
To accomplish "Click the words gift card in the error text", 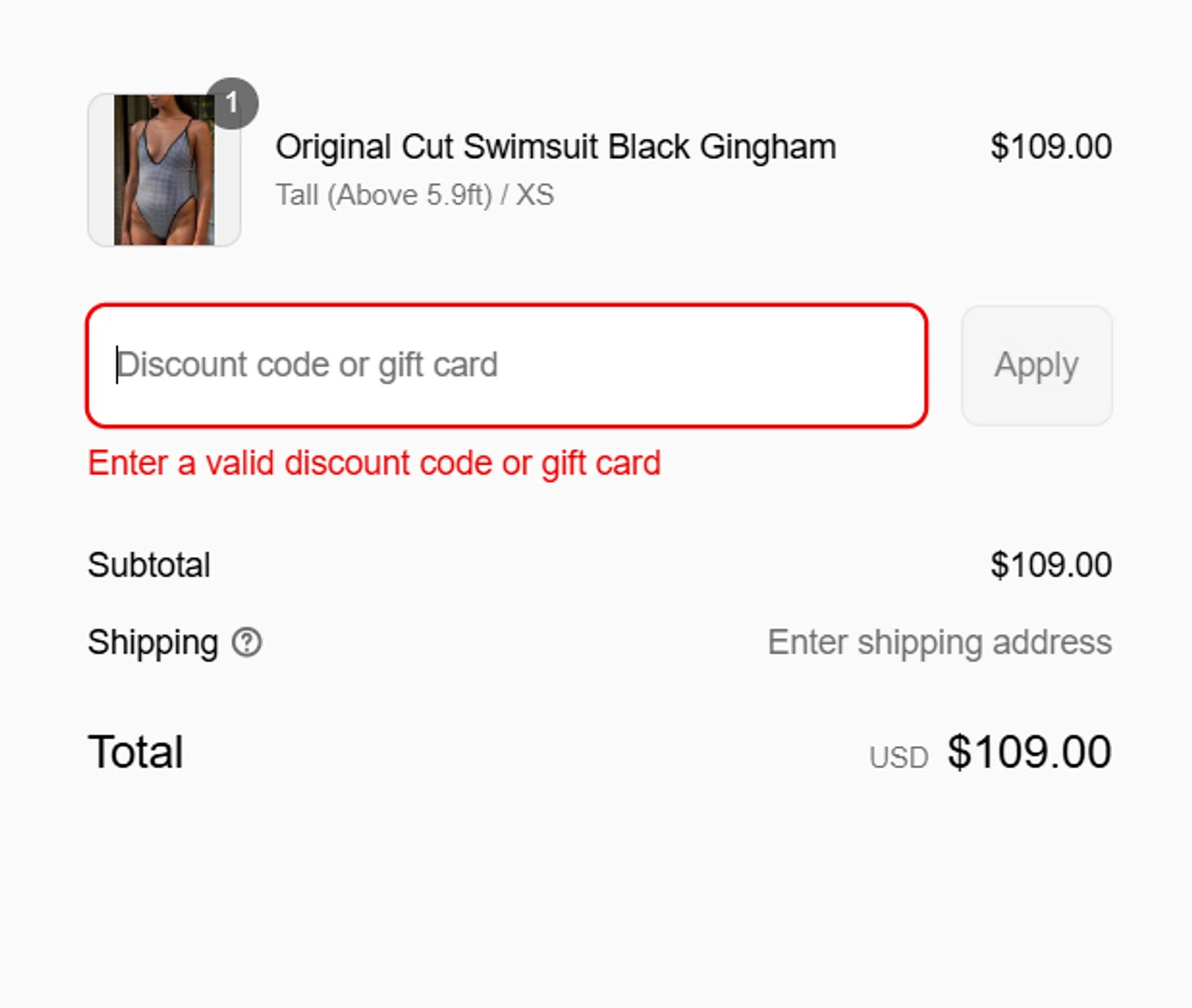I will click(601, 463).
